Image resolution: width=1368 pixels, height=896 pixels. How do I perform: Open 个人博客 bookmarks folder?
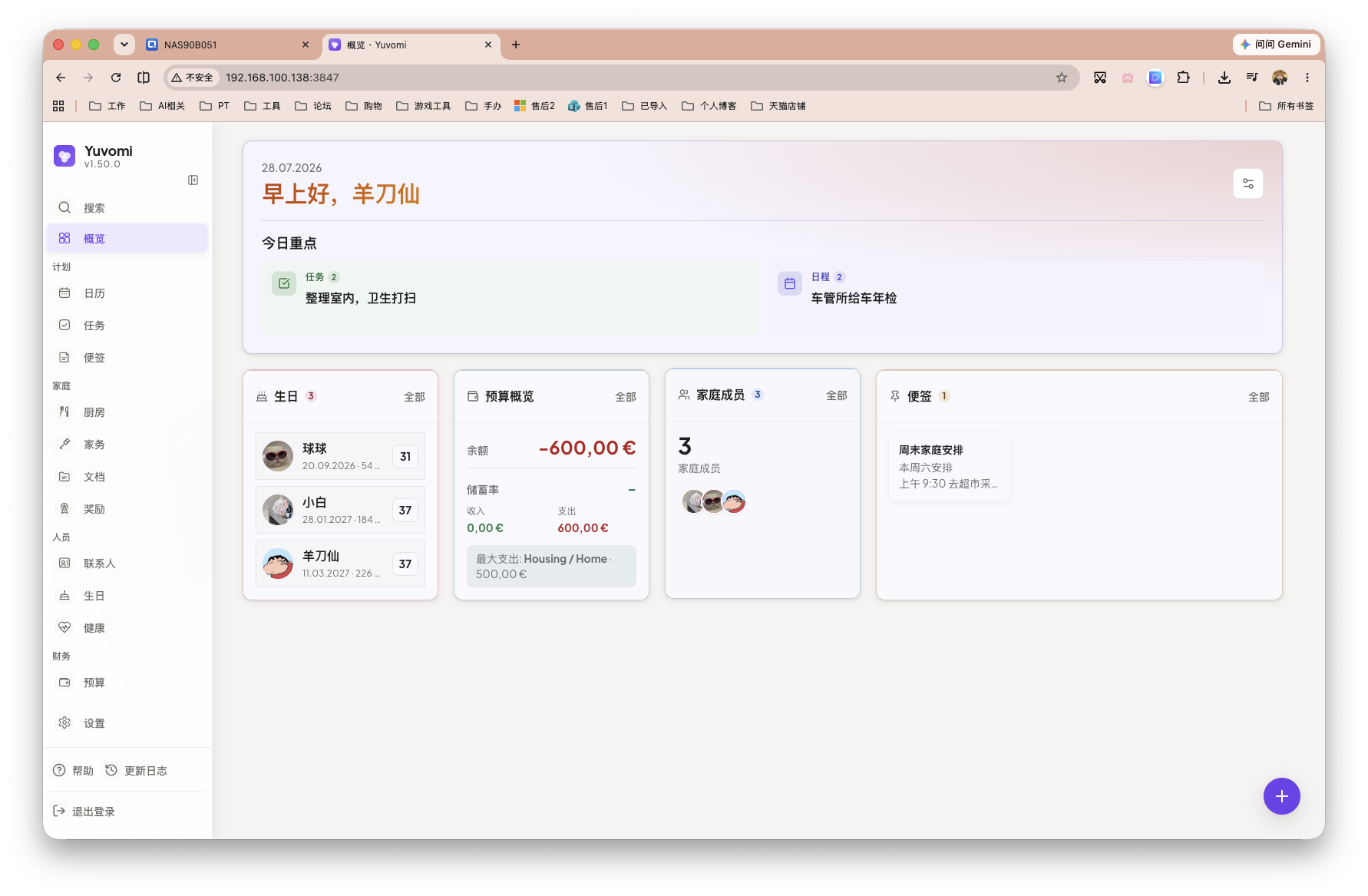[x=709, y=106]
